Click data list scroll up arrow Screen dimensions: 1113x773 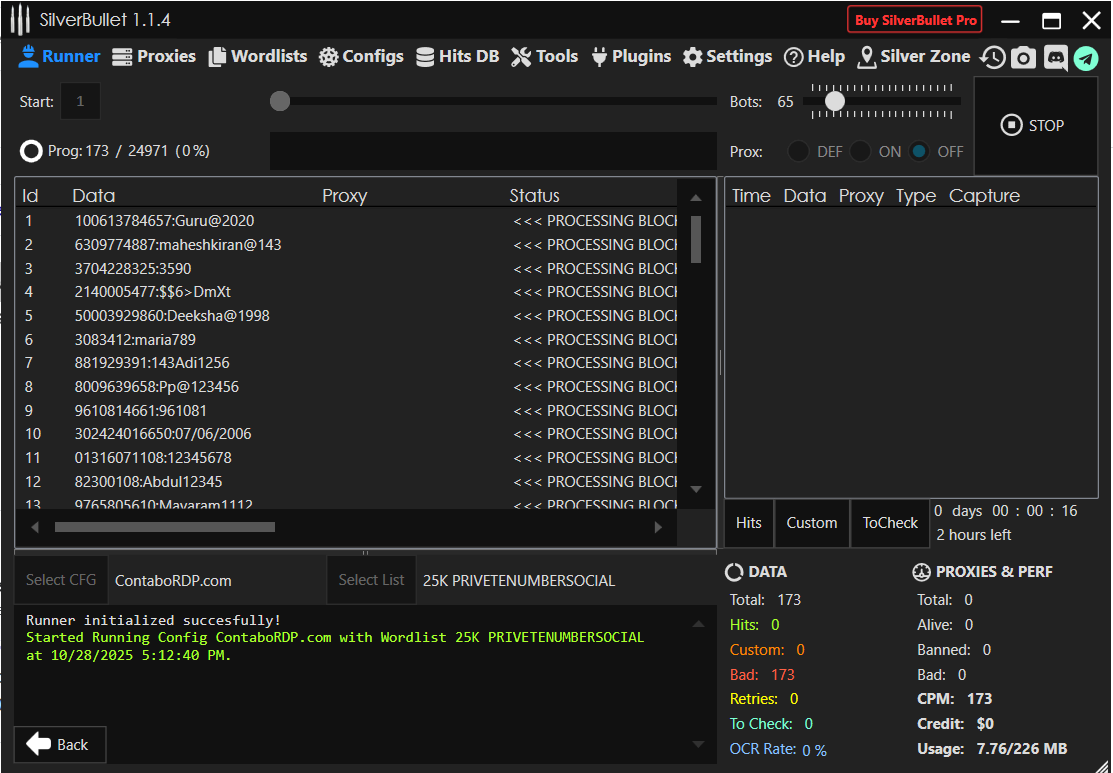pos(696,197)
